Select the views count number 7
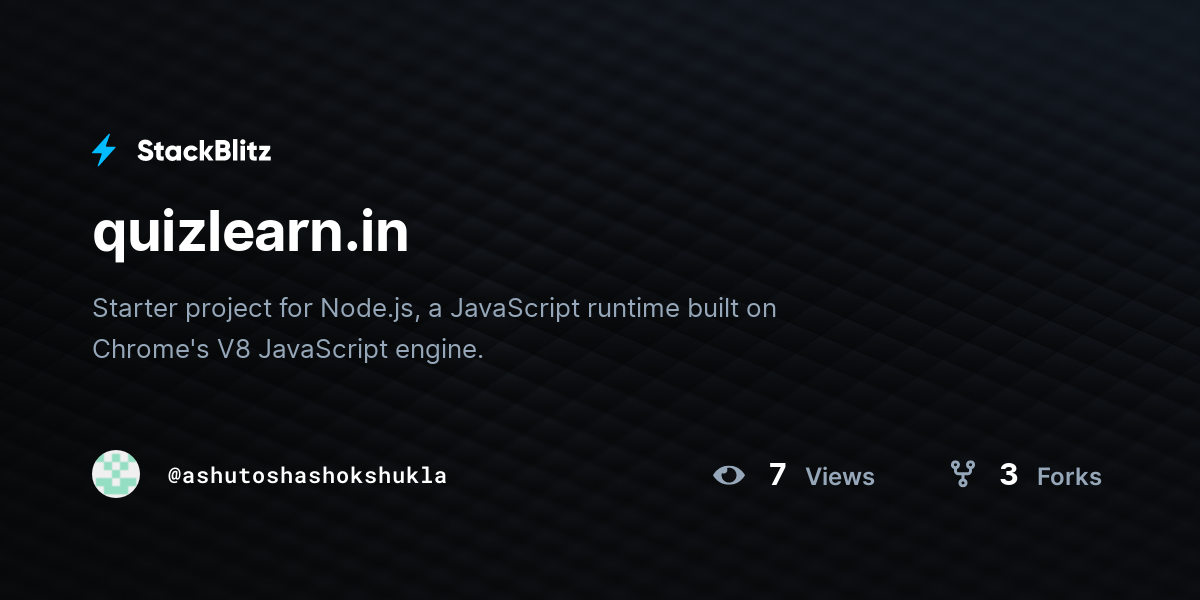 [778, 475]
